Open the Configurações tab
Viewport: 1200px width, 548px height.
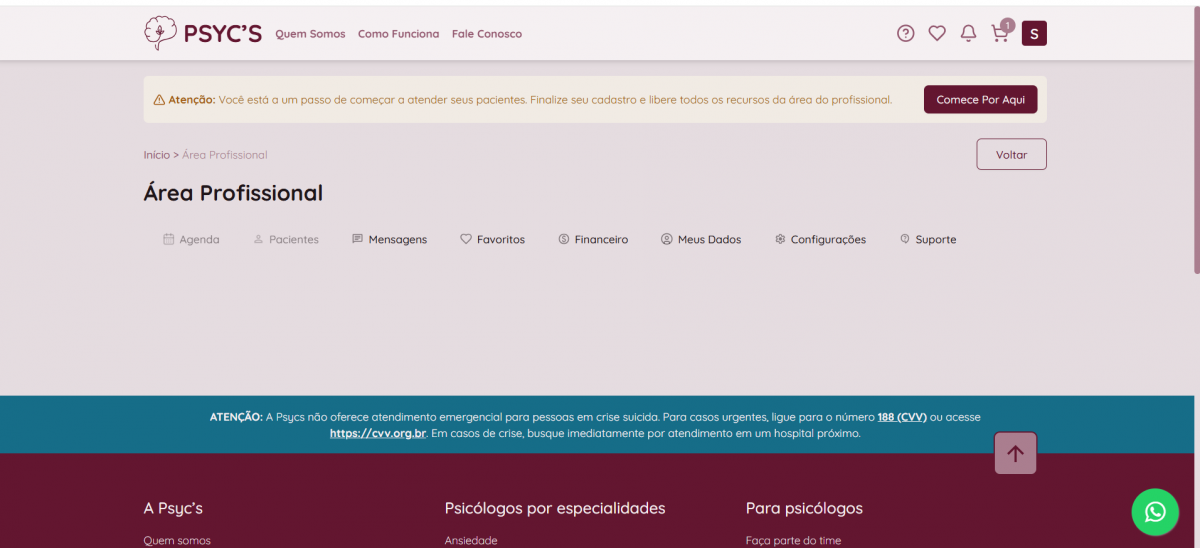pyautogui.click(x=820, y=240)
